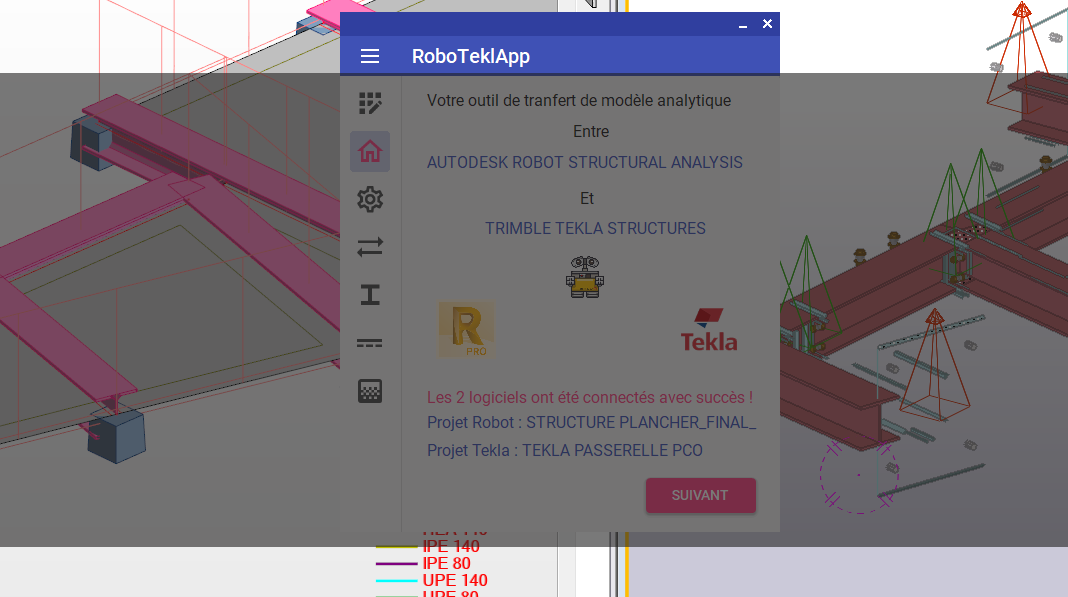Open the dashed line icon in sidebar
Viewport: 1068px width, 597px height.
click(x=370, y=343)
